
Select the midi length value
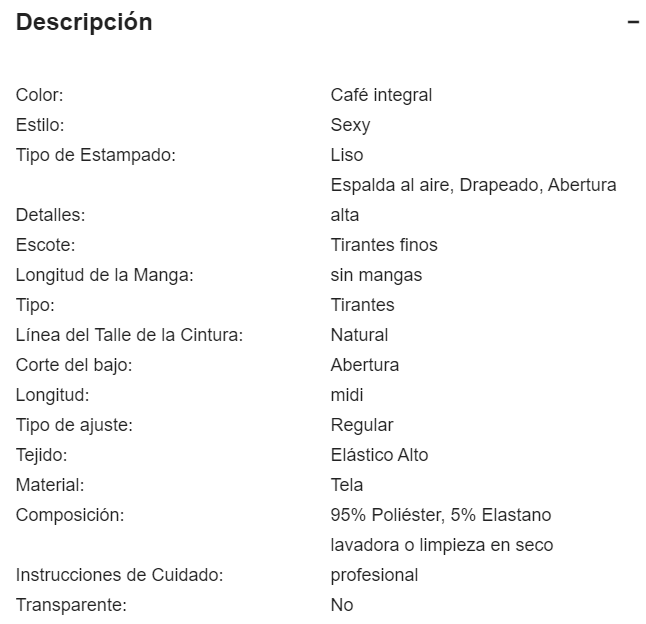click(x=347, y=395)
